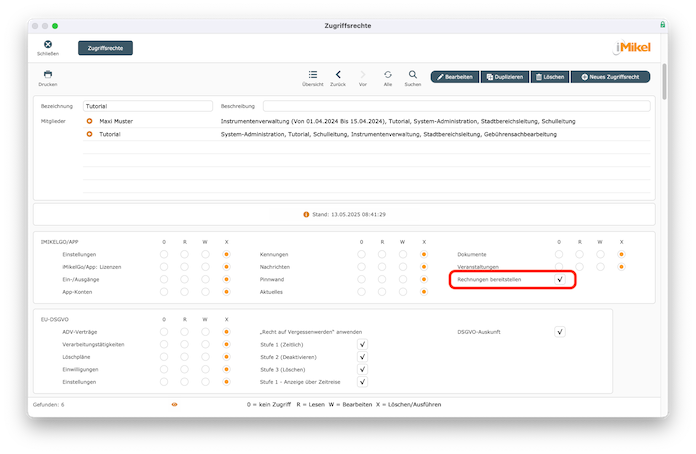Click the Drucken printer icon
Screen dimensions: 696x454
point(47,75)
